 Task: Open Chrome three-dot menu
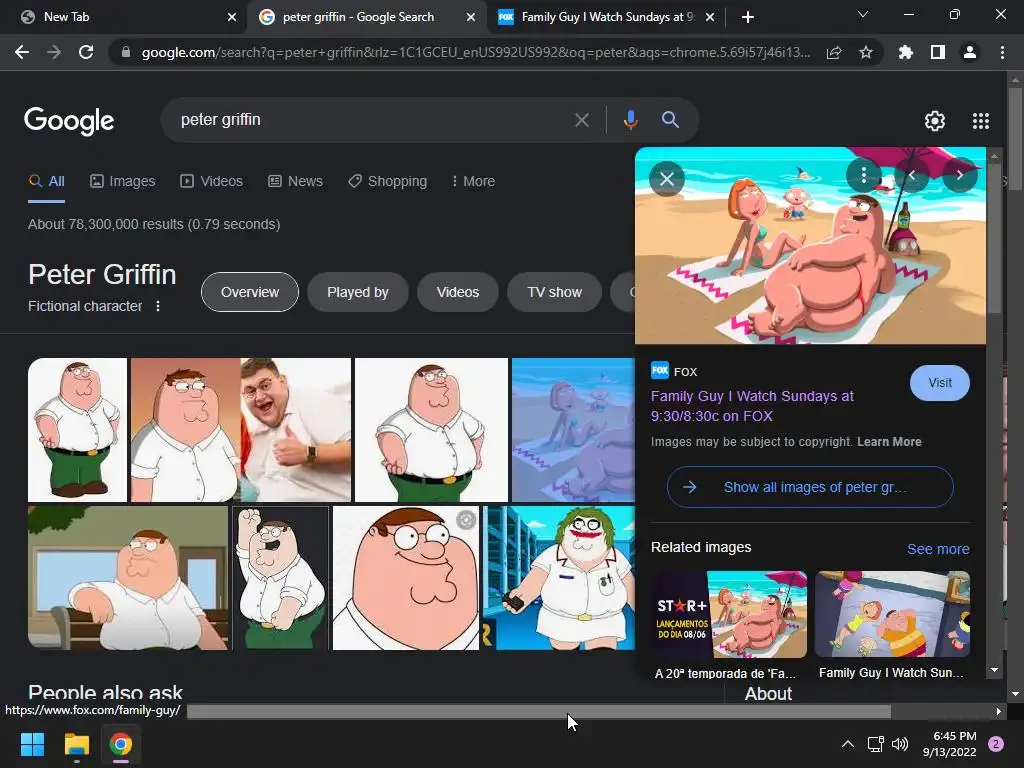(x=1002, y=52)
